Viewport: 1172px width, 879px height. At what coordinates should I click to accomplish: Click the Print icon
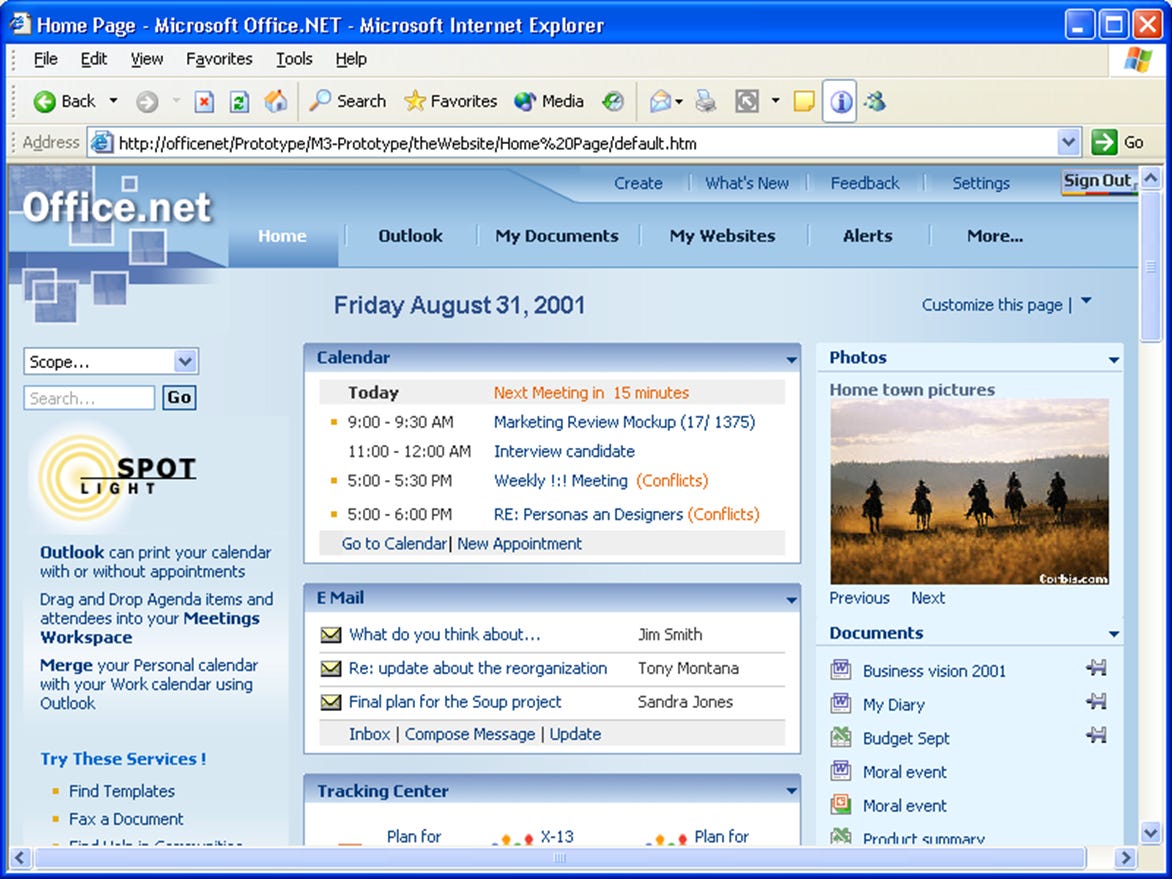tap(706, 101)
